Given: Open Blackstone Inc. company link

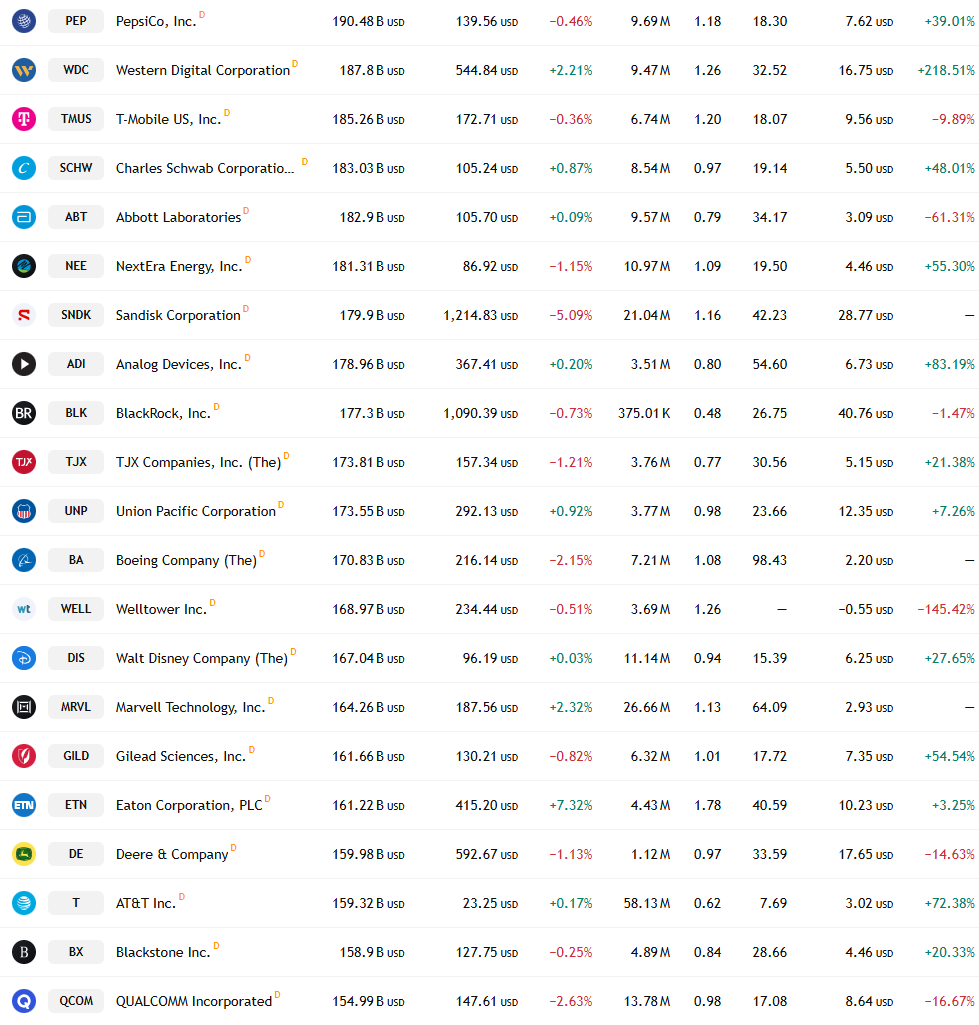Looking at the screenshot, I should point(163,953).
